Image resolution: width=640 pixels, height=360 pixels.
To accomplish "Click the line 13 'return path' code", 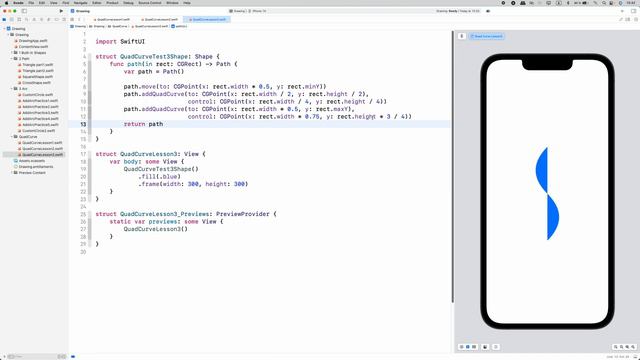I will click(x=143, y=124).
